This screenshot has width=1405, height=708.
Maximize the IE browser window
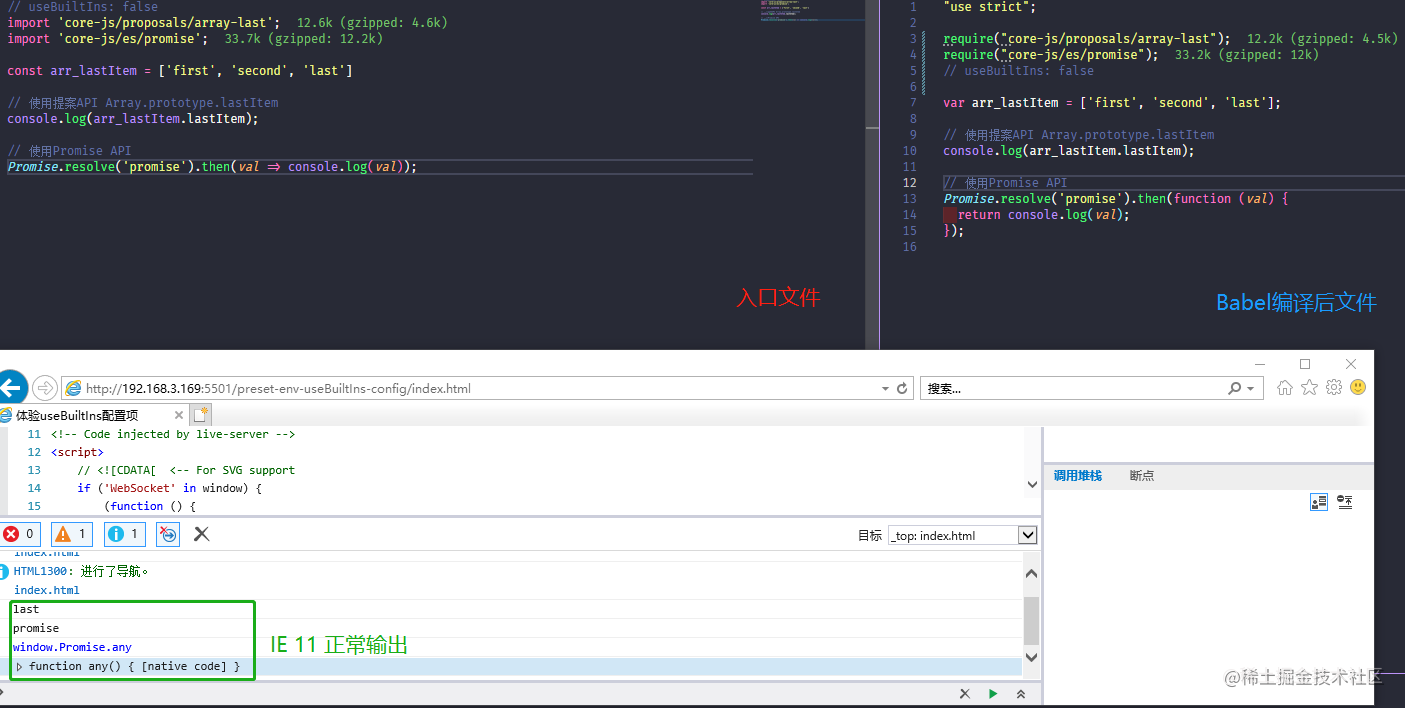click(1305, 364)
